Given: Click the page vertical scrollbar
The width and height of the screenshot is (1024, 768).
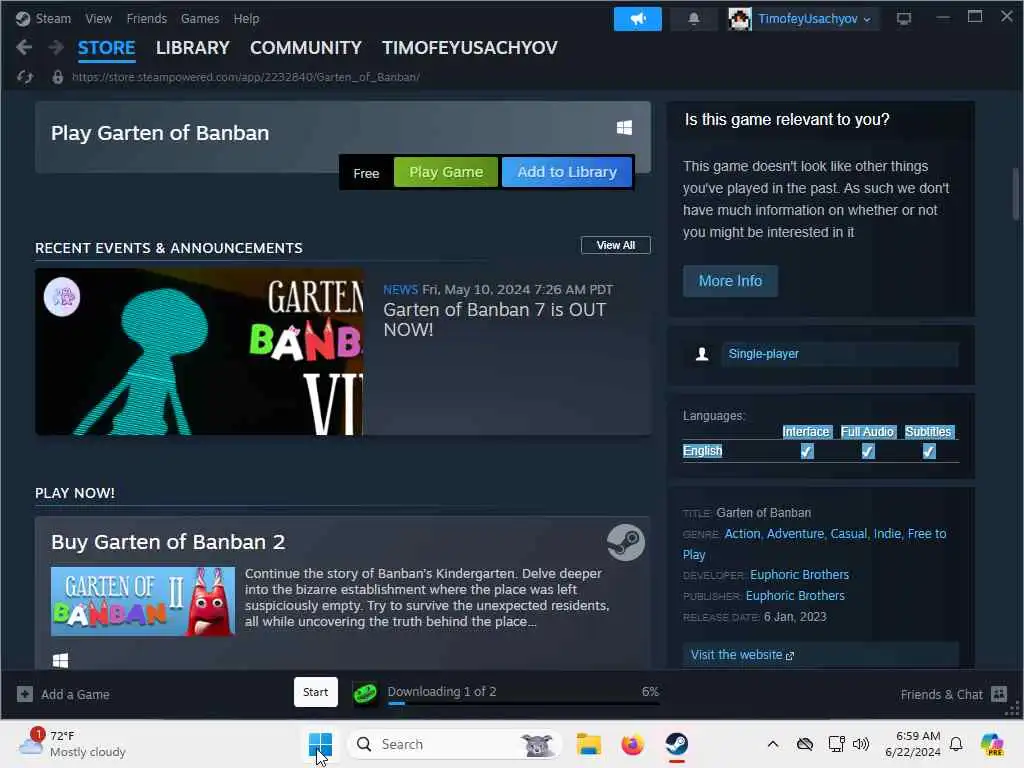Looking at the screenshot, I should click(x=1016, y=194).
